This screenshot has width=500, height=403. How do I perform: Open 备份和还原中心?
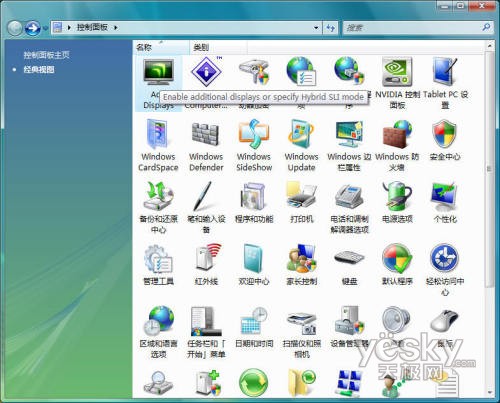click(x=158, y=207)
